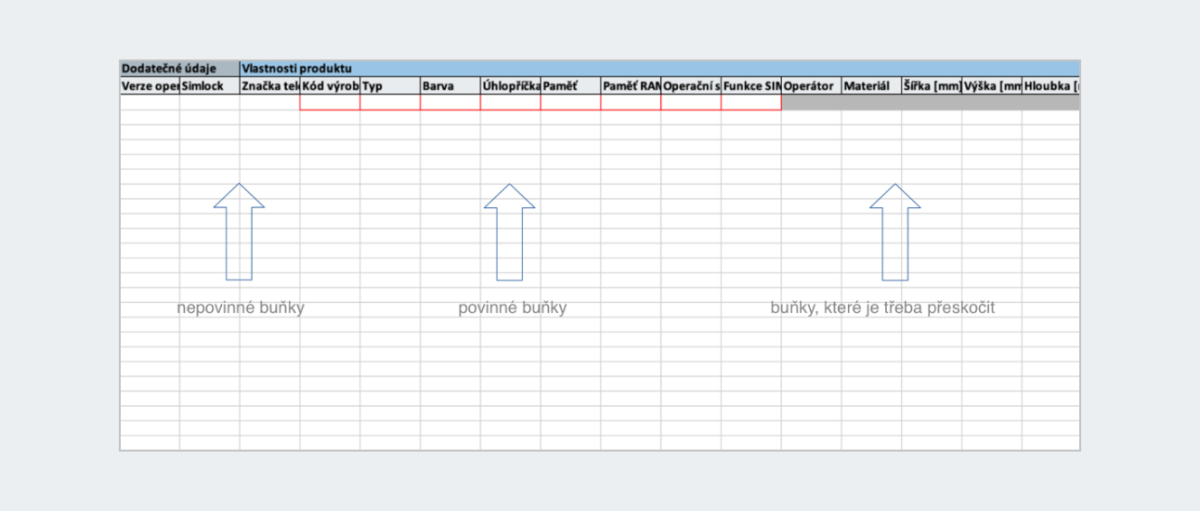Select first empty cell below 'Značka tel' header
1200x511 pixels.
tap(270, 102)
